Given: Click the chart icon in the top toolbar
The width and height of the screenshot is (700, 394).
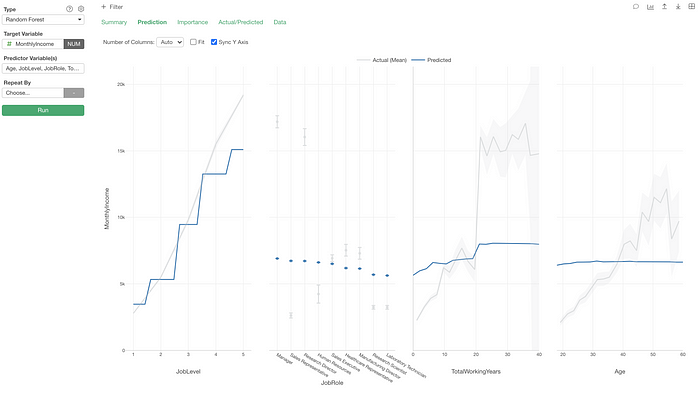Looking at the screenshot, I should click(x=650, y=7).
